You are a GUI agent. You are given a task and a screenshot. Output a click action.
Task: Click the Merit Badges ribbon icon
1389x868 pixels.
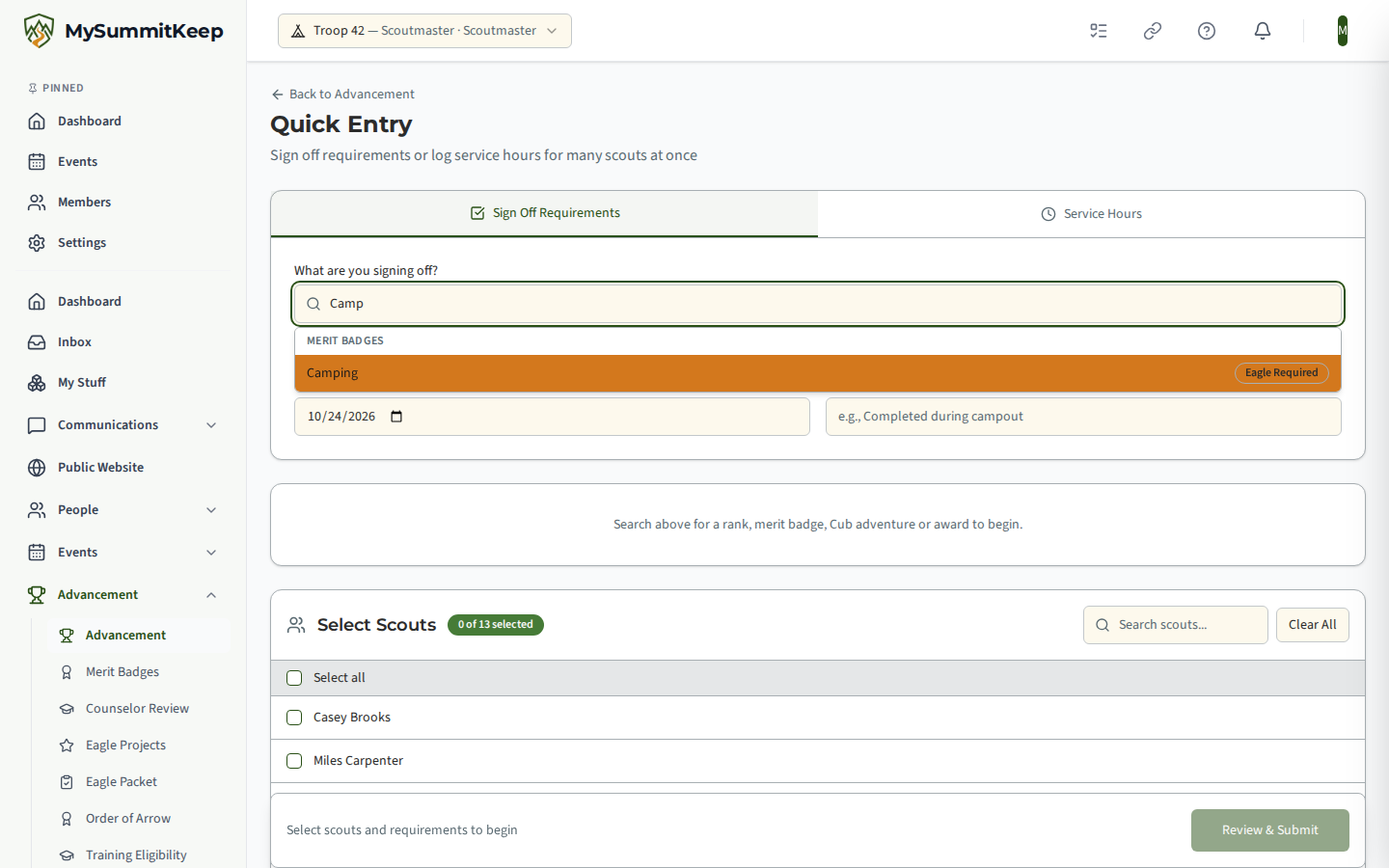(67, 672)
